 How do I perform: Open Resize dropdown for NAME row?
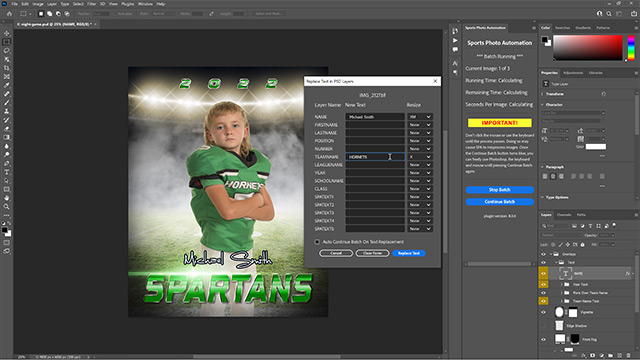(x=420, y=117)
